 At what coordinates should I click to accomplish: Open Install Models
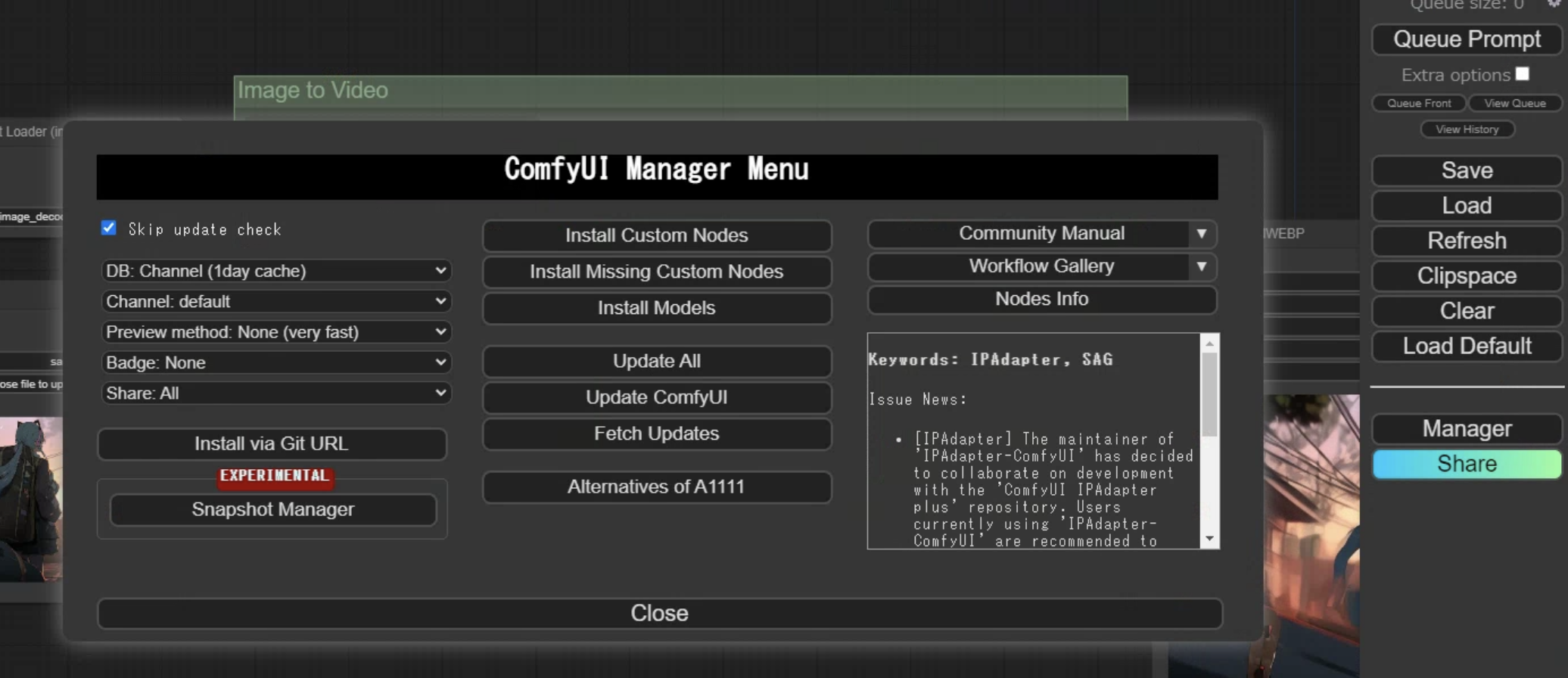coord(657,308)
